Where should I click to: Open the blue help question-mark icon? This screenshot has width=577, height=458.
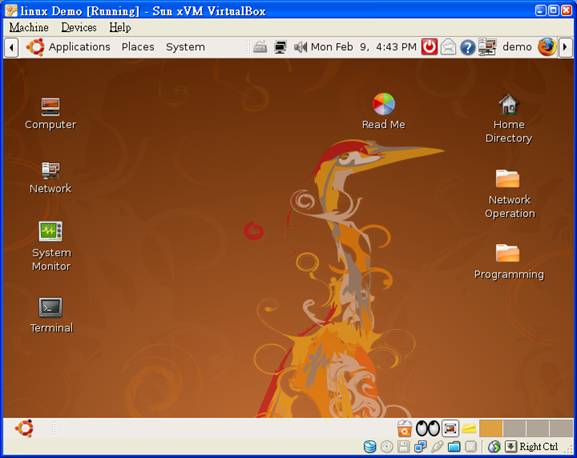[467, 47]
